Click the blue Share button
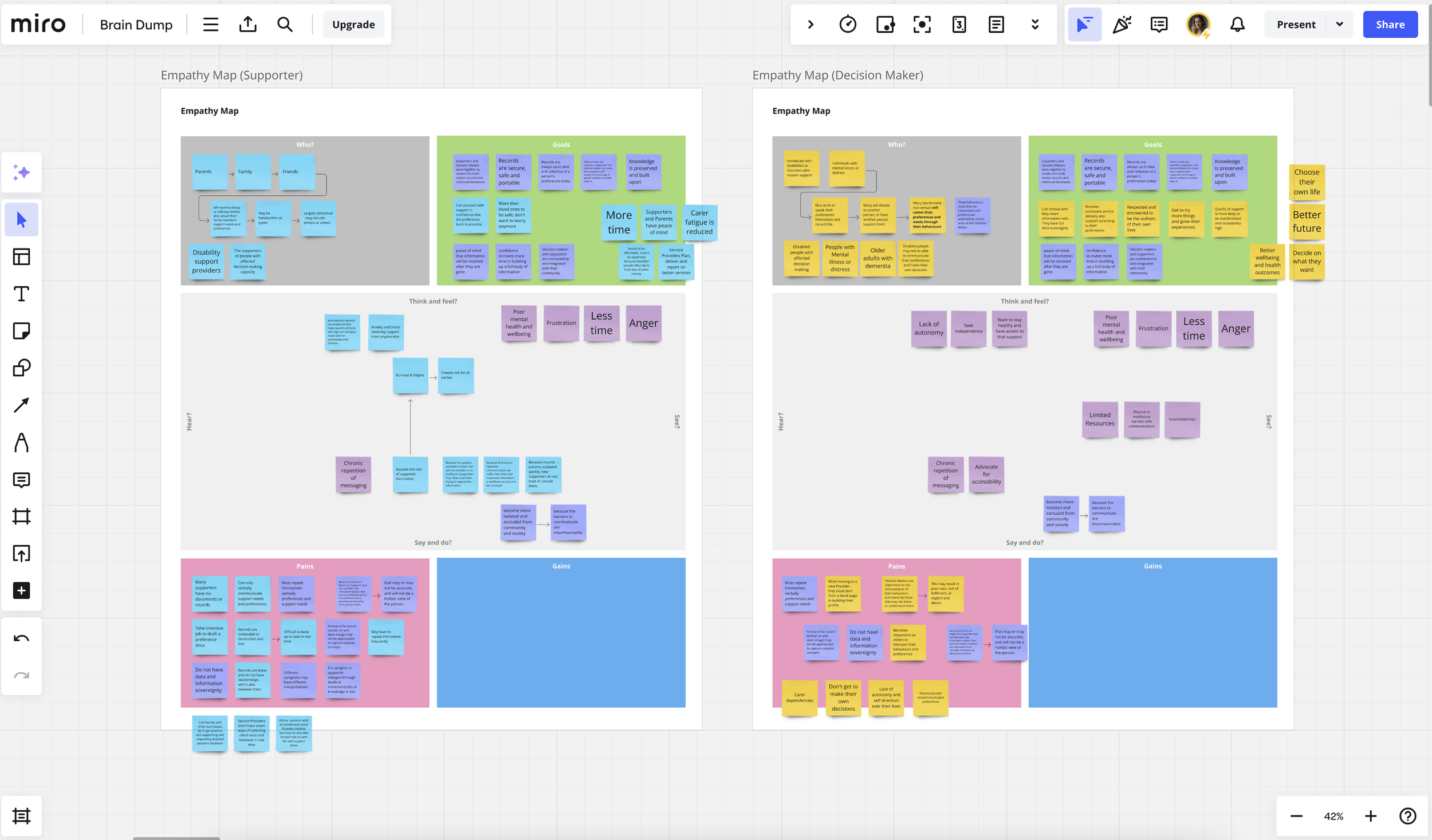The width and height of the screenshot is (1432, 840). (x=1390, y=25)
